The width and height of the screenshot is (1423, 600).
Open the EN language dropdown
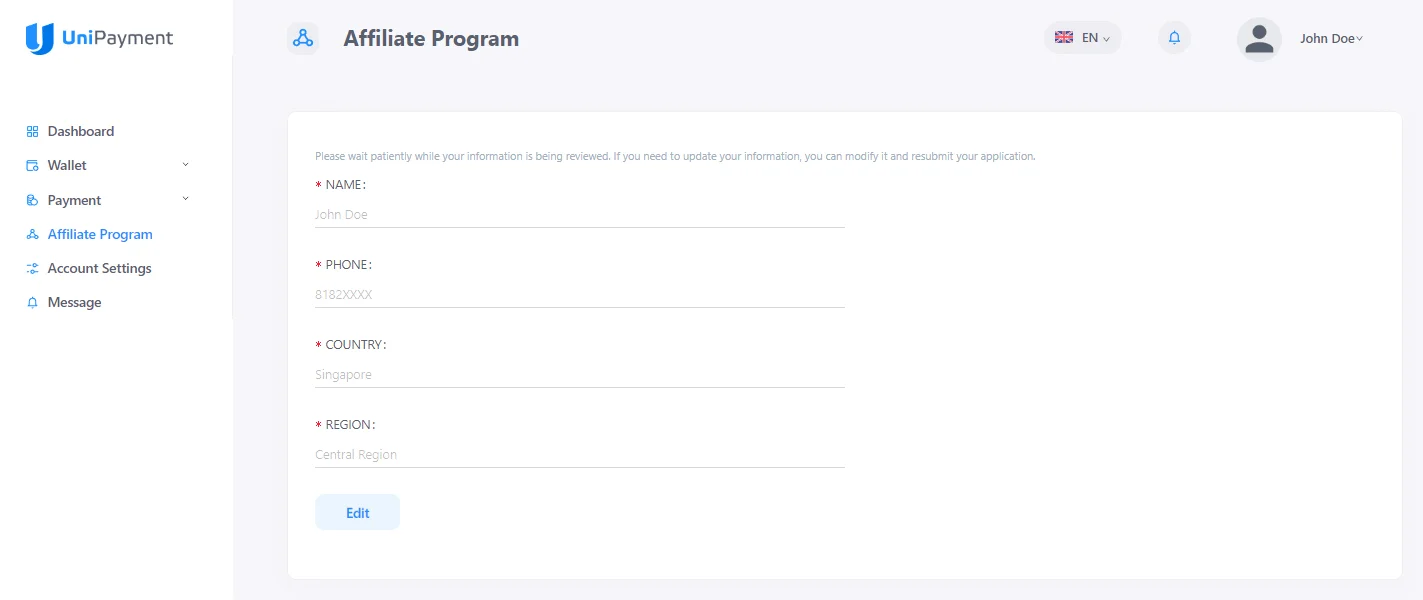pos(1083,37)
